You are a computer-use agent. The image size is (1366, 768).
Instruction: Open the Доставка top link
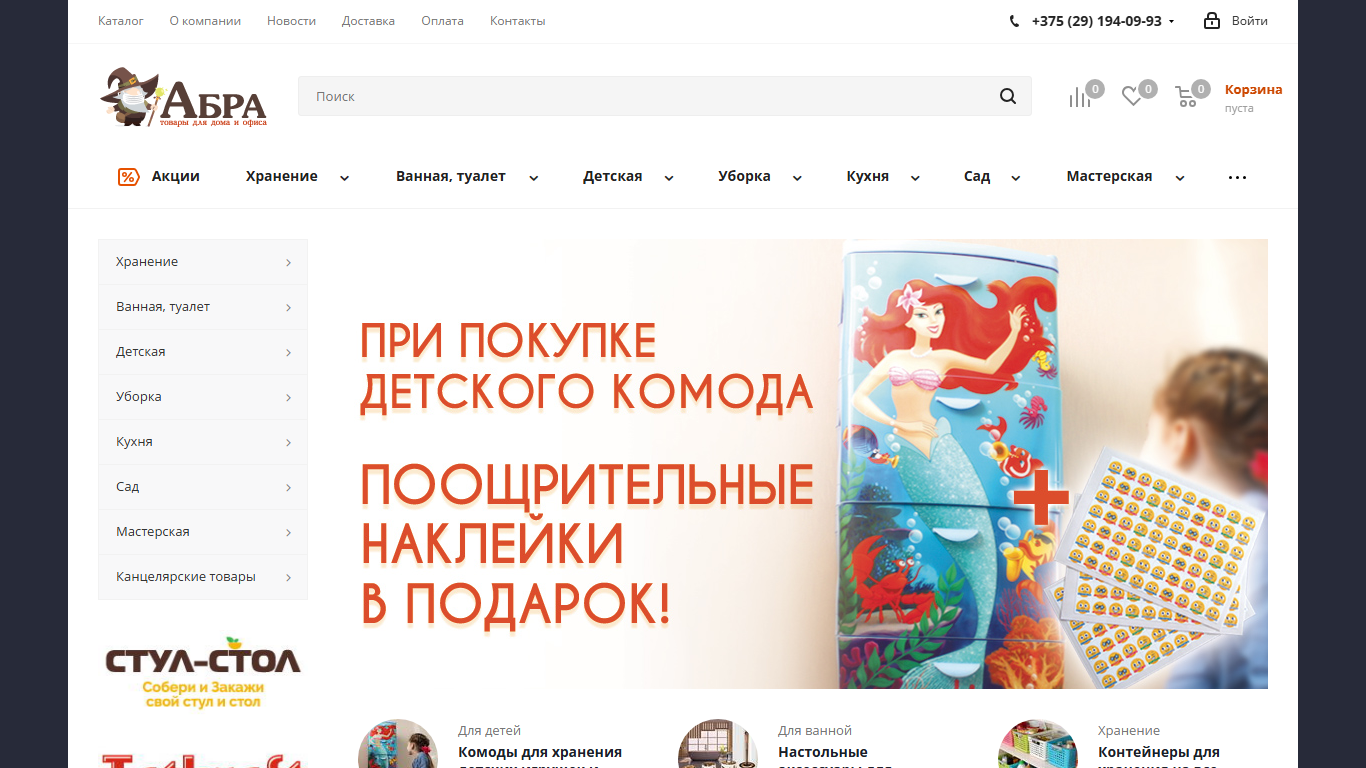click(368, 21)
